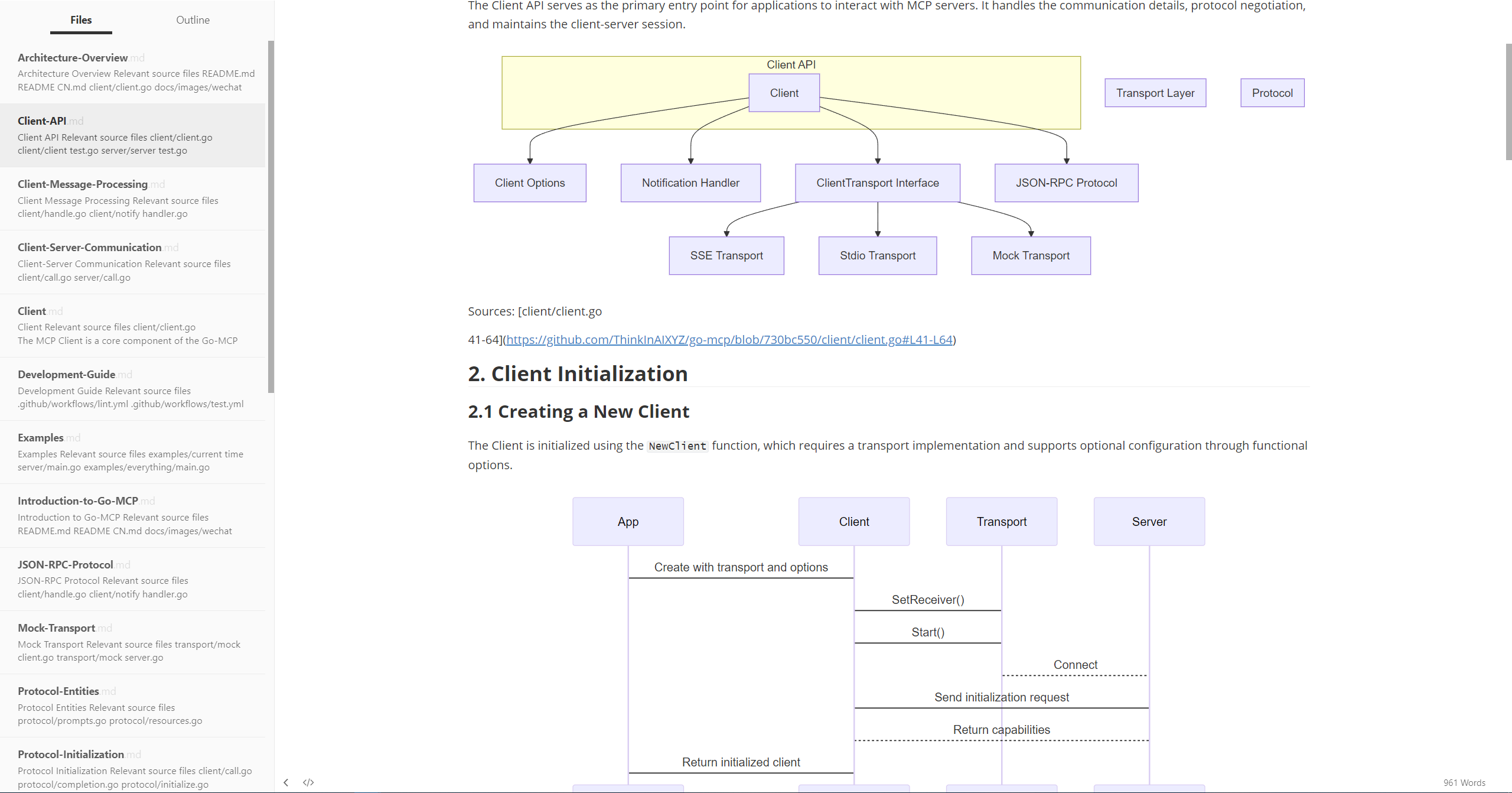Click the ClientTransport Interface node
Viewport: 1512px width, 793px height.
pos(878,183)
